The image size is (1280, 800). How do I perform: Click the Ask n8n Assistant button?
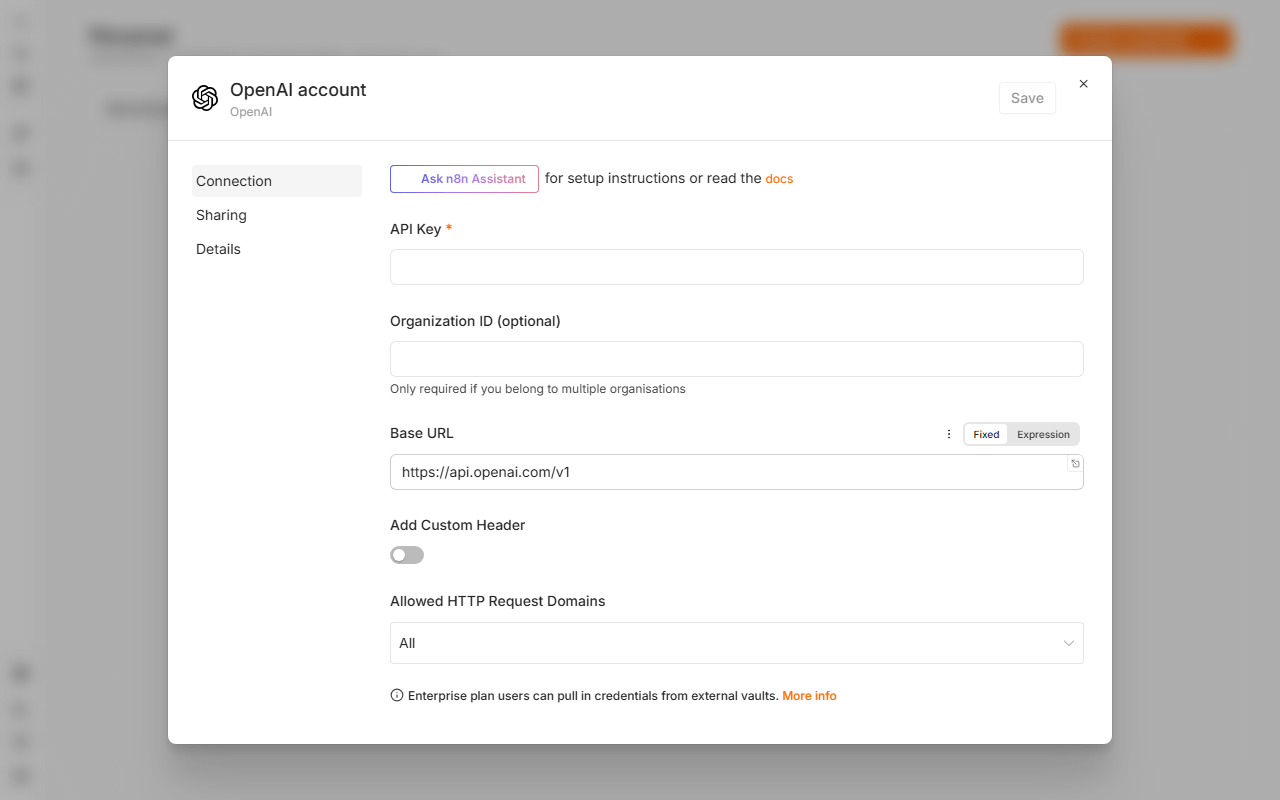464,179
